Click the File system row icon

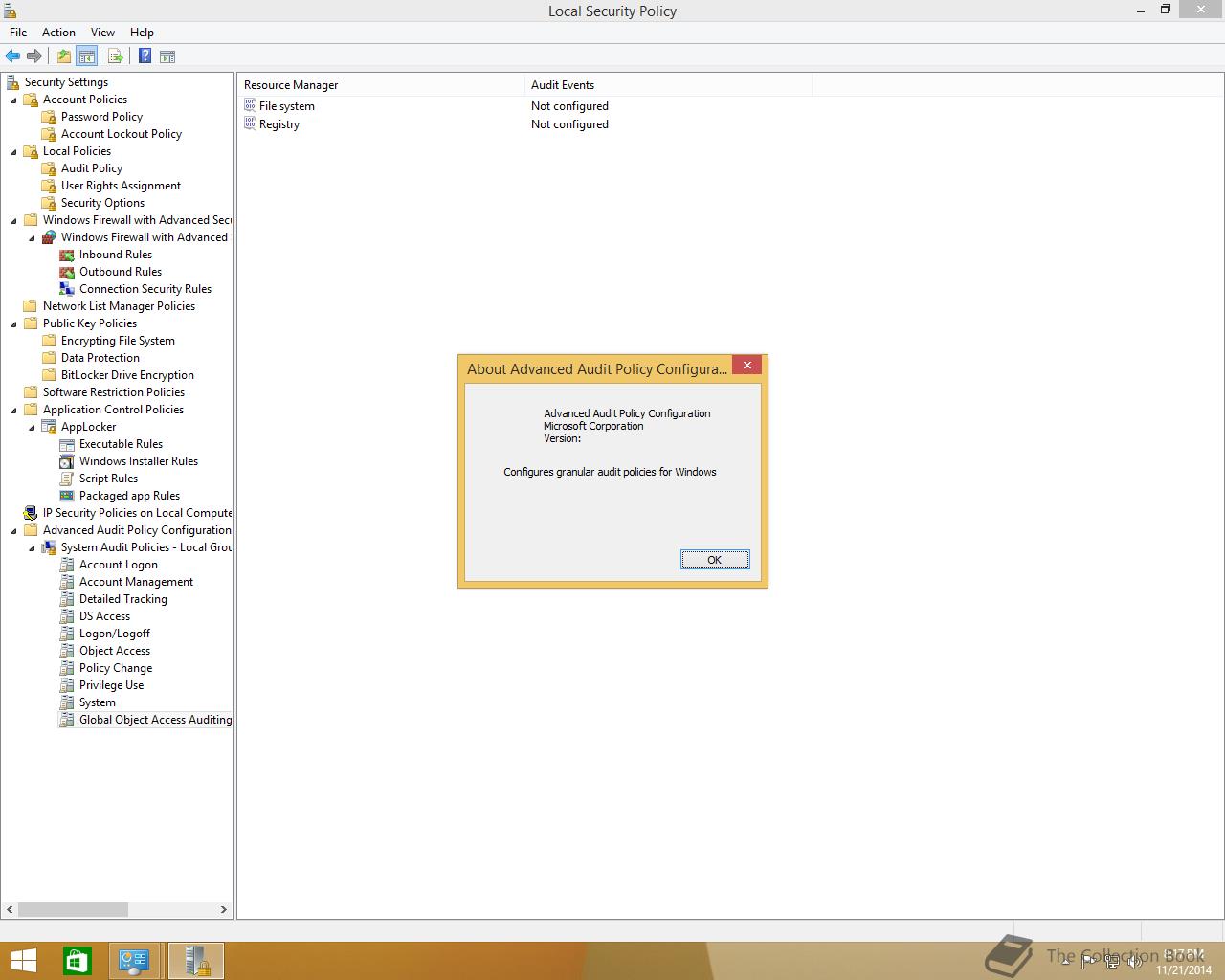click(250, 106)
